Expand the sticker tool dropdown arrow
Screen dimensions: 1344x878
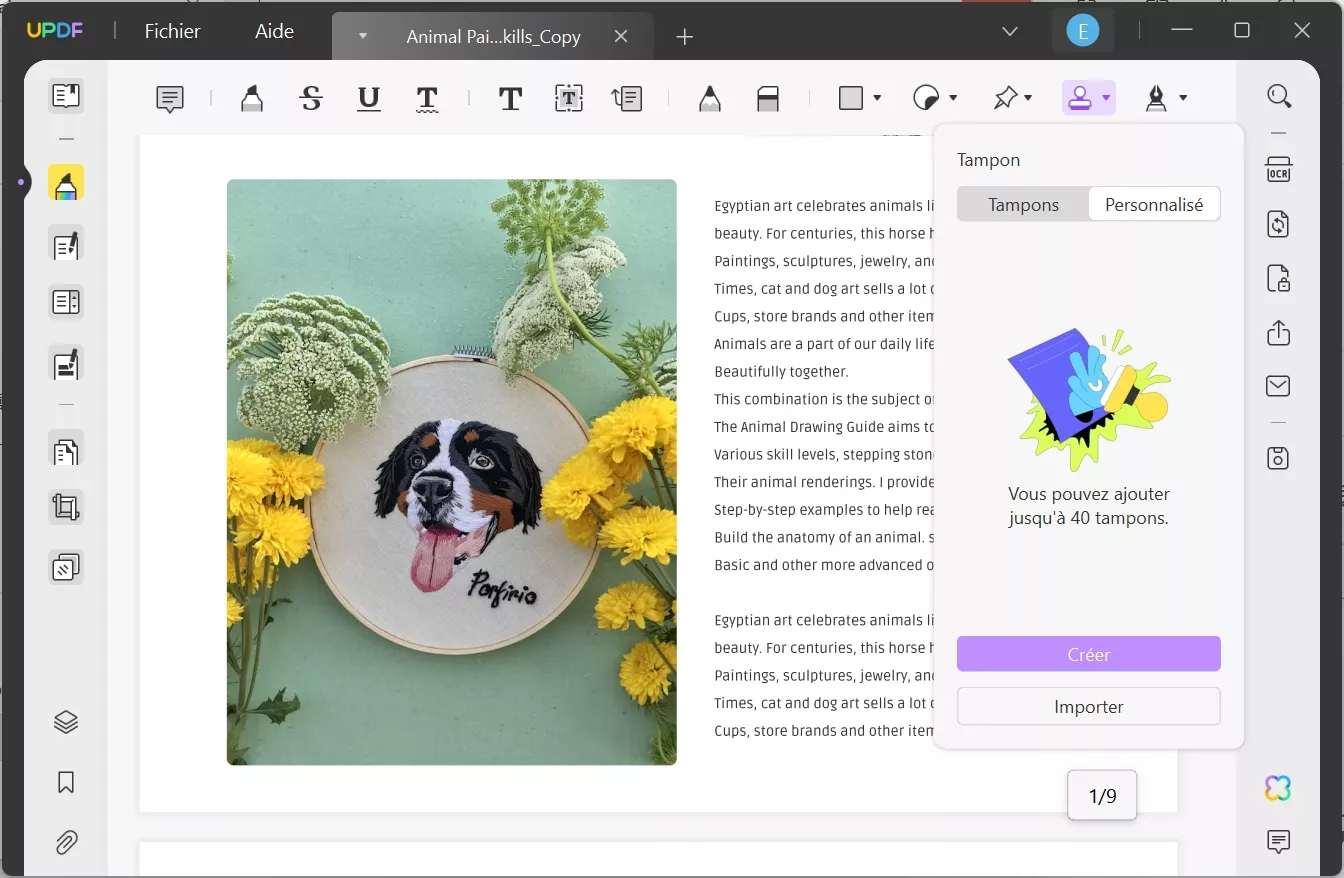point(953,98)
